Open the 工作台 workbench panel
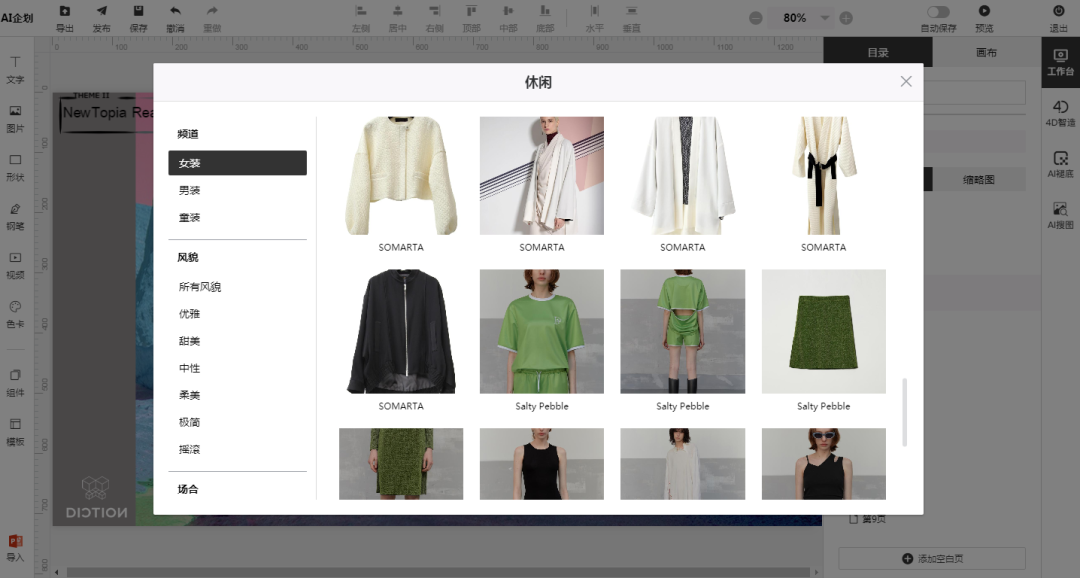 (x=1060, y=62)
